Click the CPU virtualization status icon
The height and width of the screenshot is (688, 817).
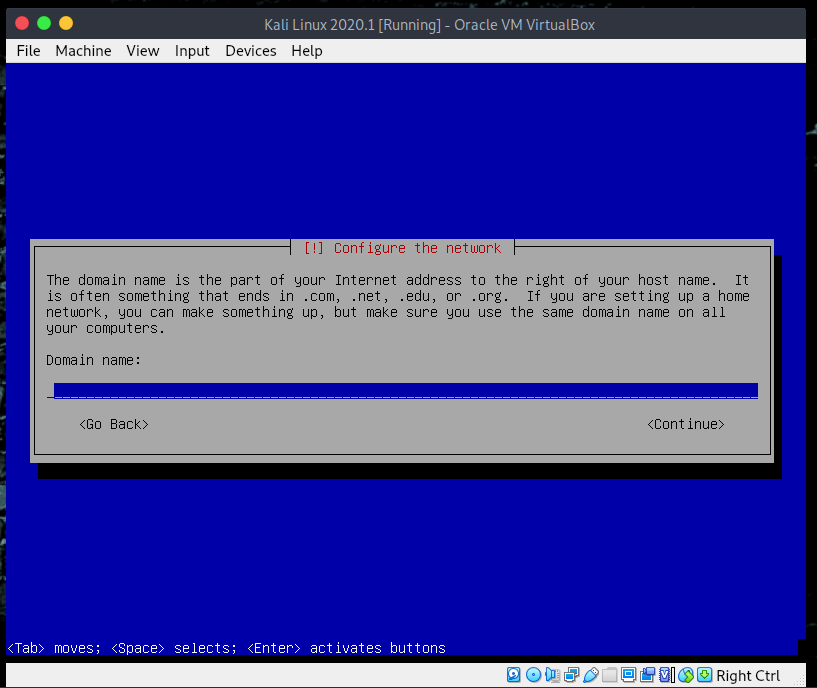pyautogui.click(x=666, y=675)
